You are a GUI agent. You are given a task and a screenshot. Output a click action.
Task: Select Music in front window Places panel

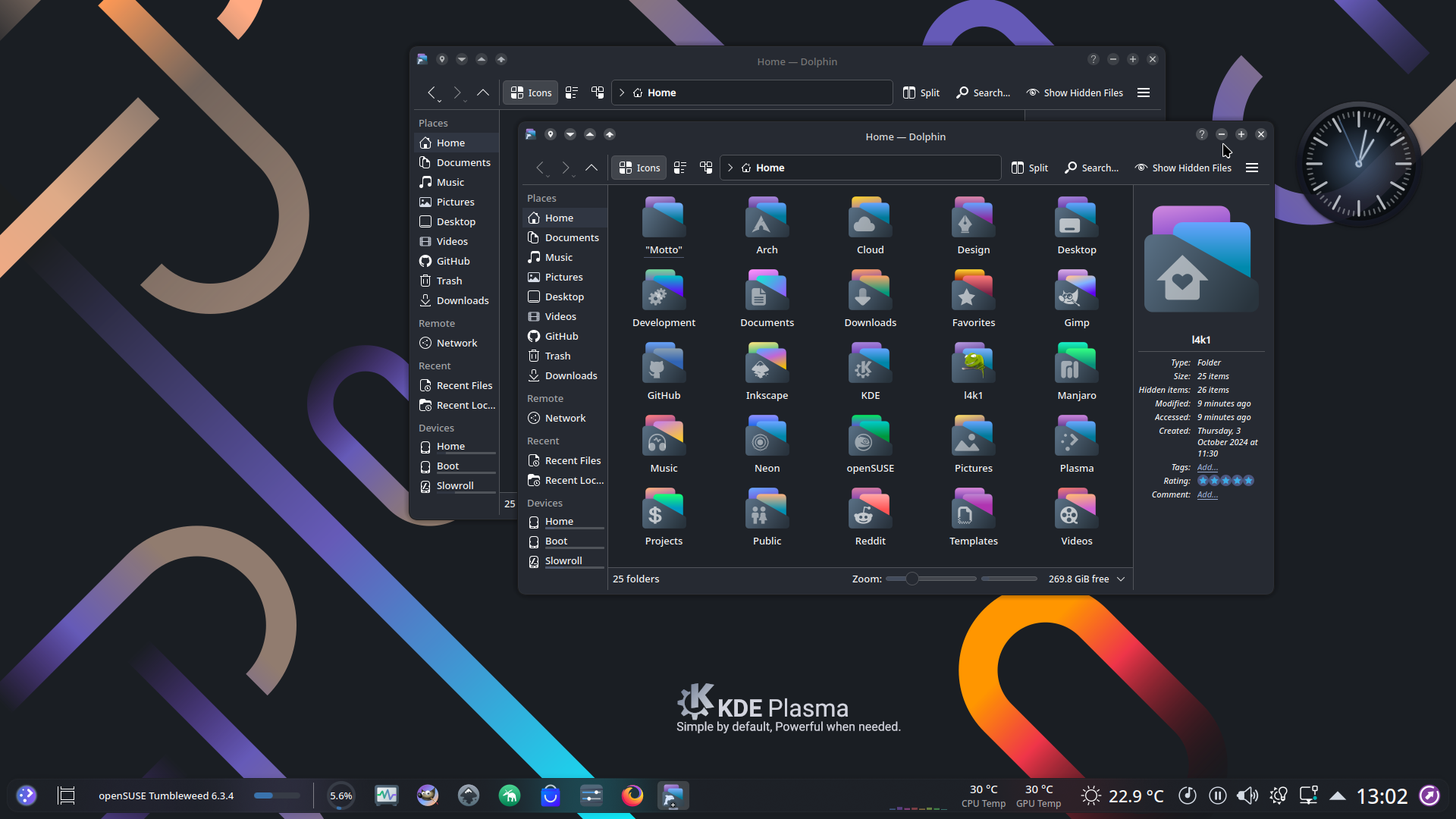tap(565, 257)
